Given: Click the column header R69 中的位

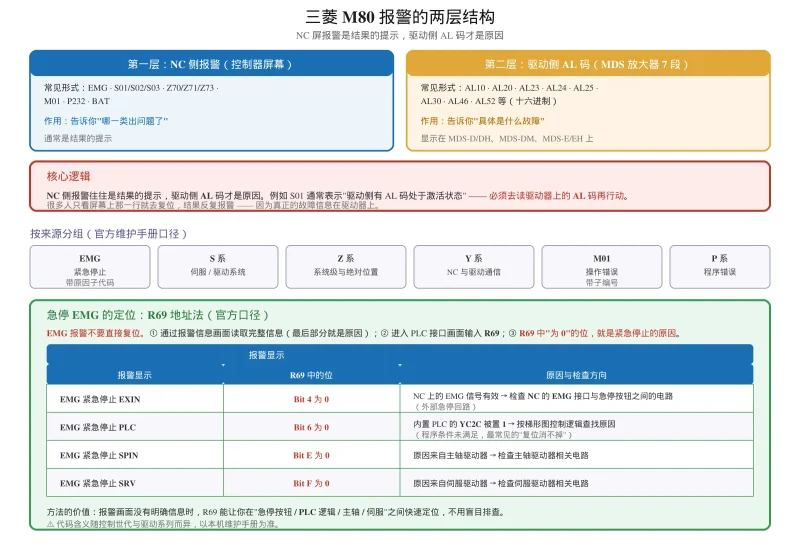Looking at the screenshot, I should pyautogui.click(x=311, y=375).
